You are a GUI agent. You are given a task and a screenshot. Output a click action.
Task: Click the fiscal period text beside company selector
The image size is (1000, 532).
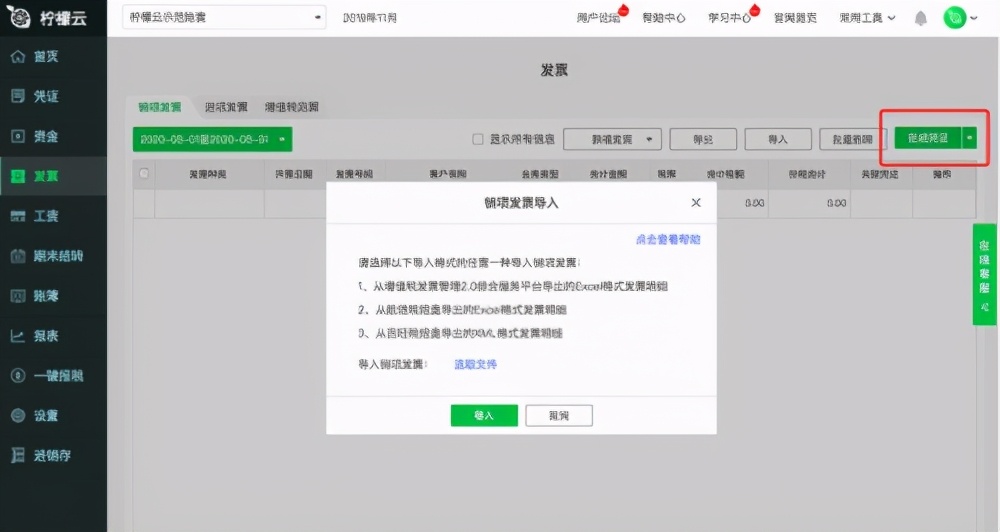(370, 18)
